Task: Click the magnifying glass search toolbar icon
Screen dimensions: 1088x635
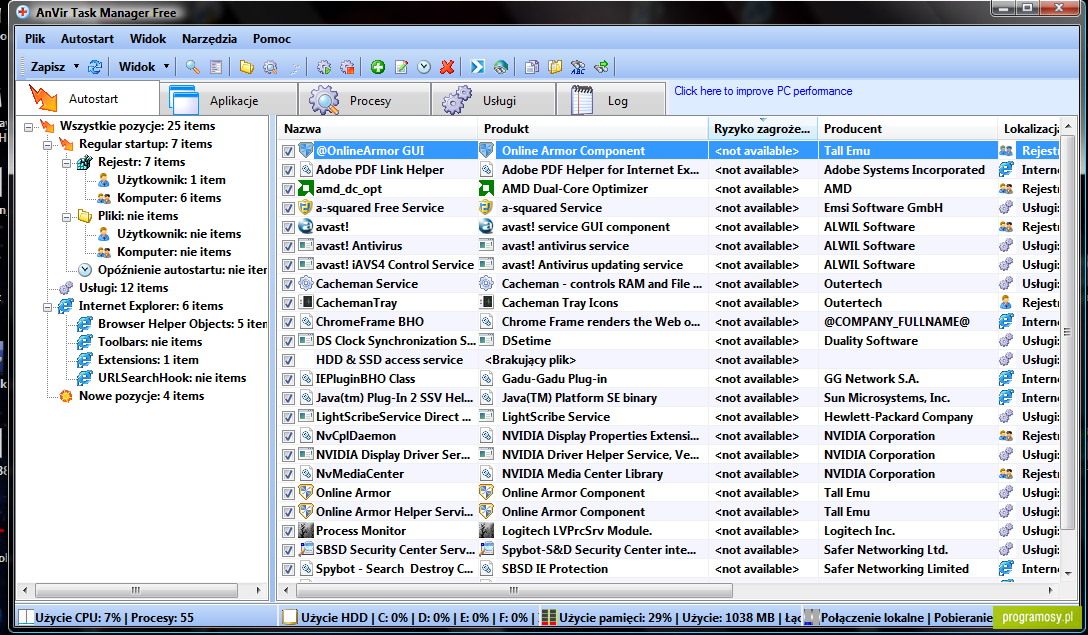Action: pos(192,67)
